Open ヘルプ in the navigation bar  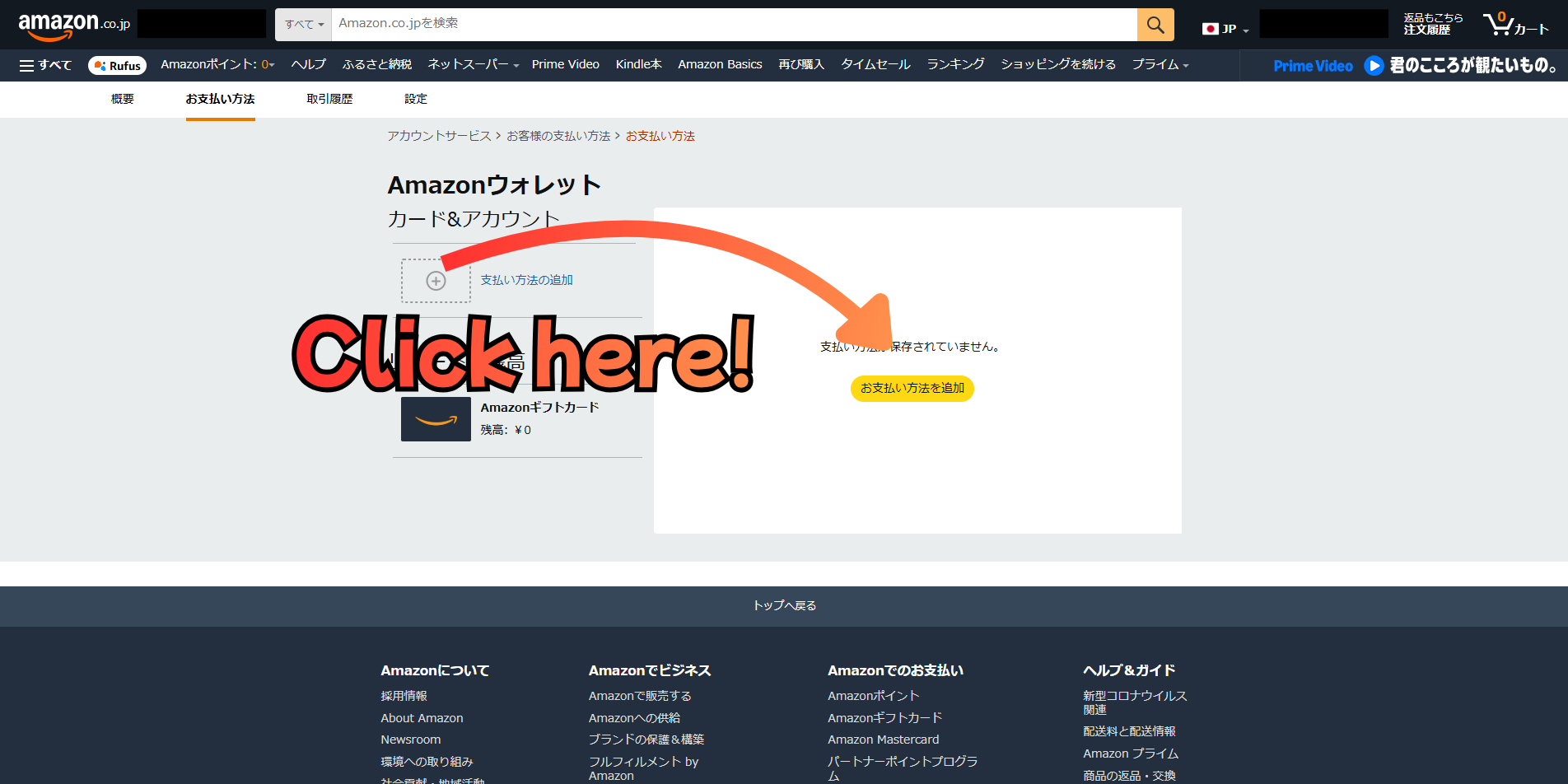pyautogui.click(x=308, y=64)
